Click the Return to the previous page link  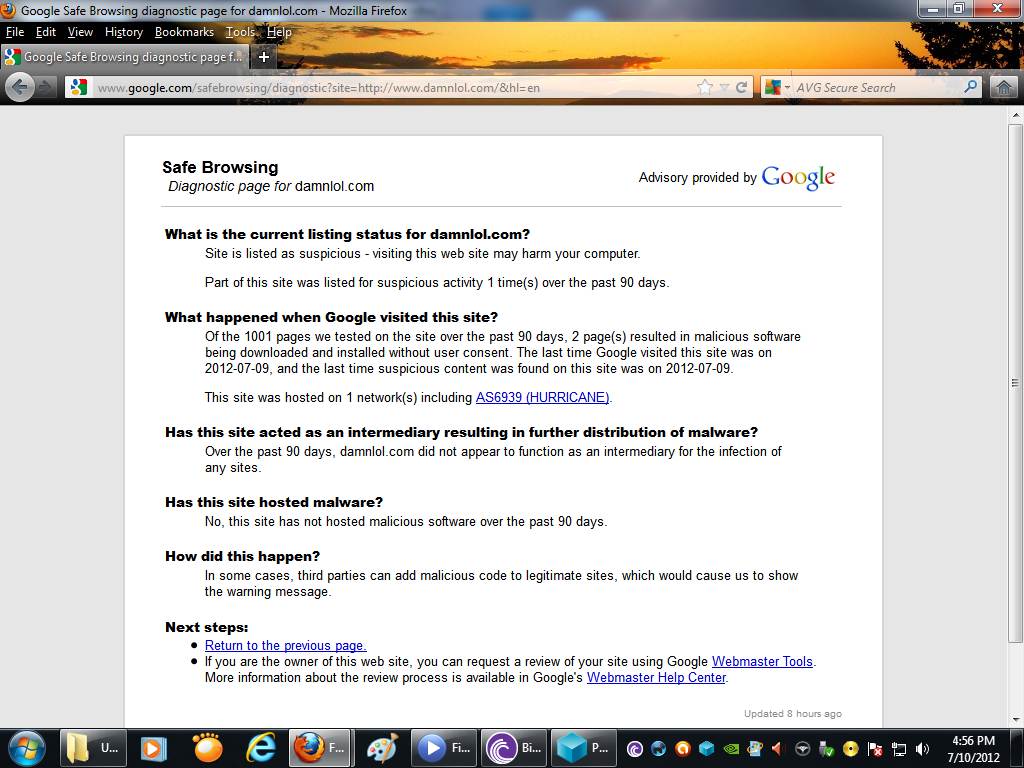click(285, 646)
